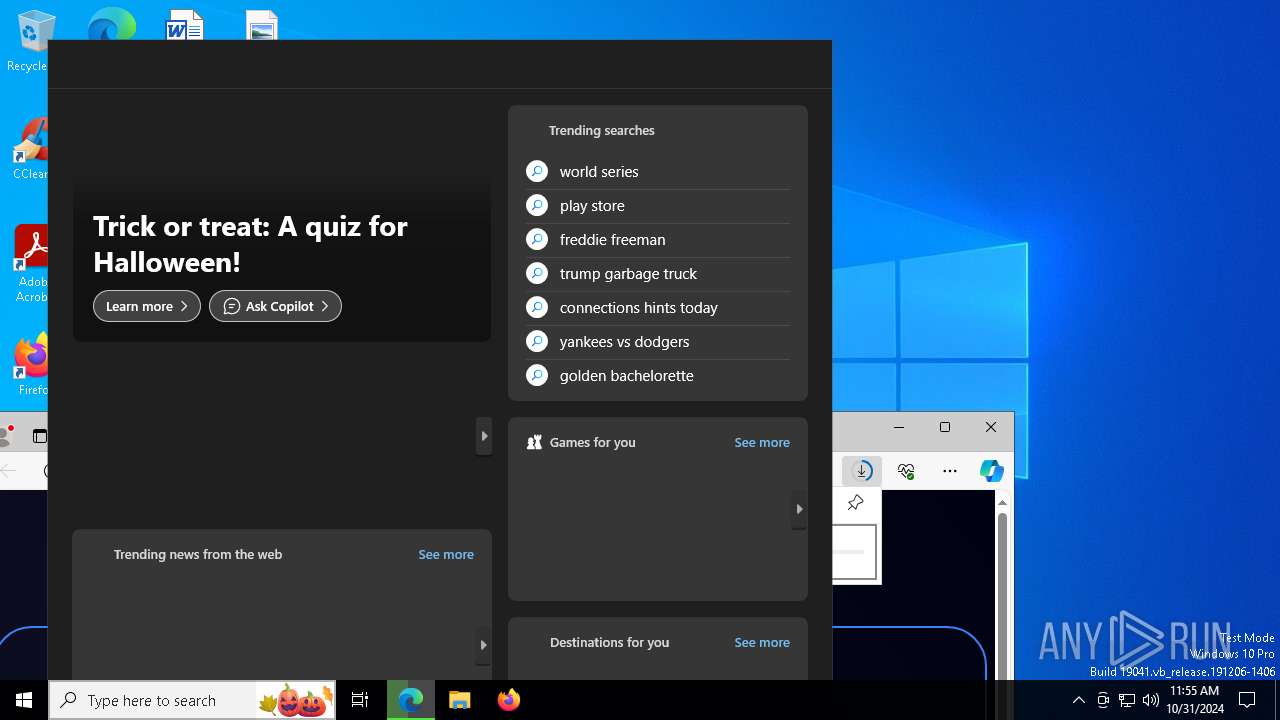
Task: Click magnifier icon beside golden bachelorette
Action: tap(537, 376)
